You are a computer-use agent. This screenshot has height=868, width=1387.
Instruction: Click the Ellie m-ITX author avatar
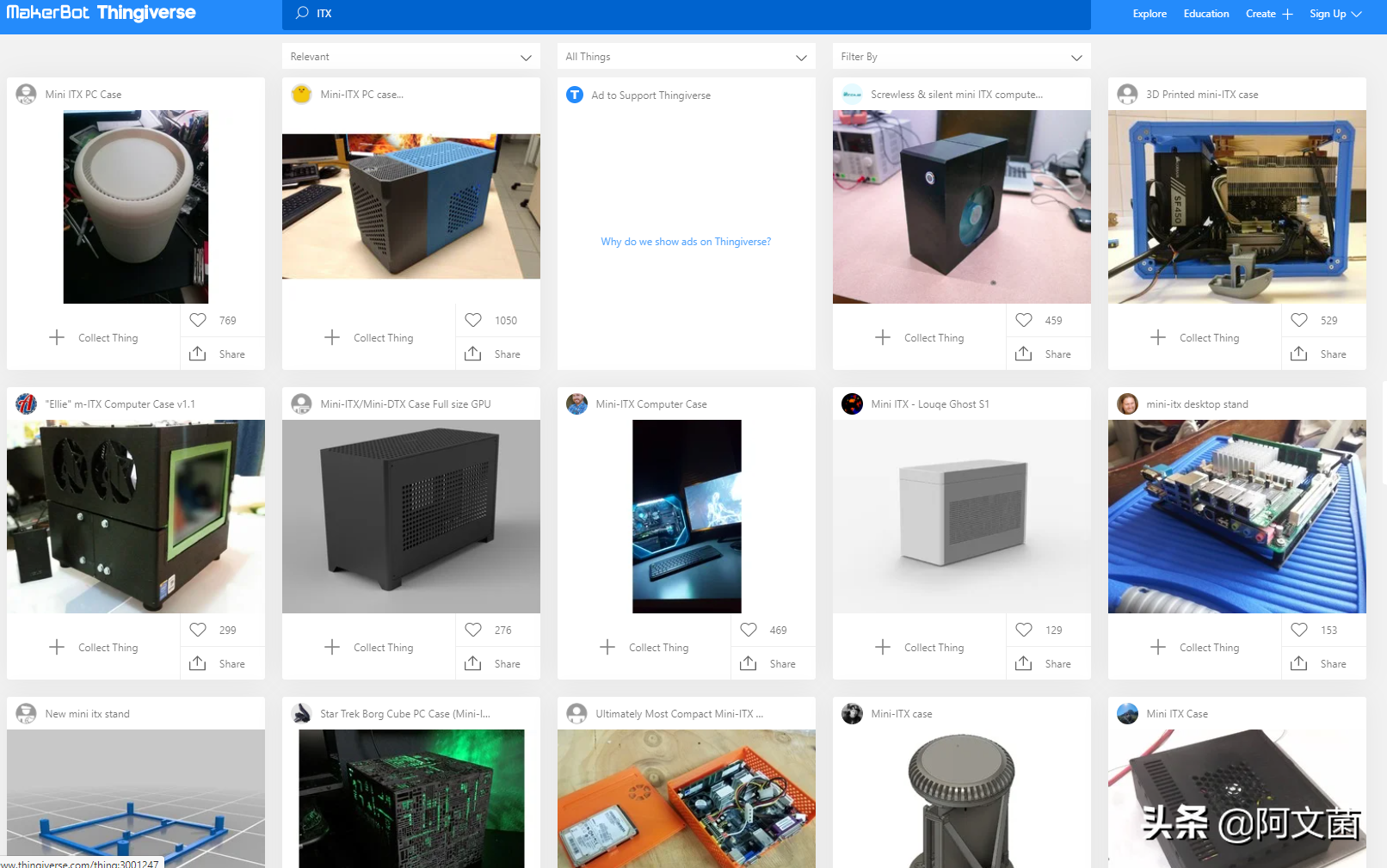tap(26, 403)
